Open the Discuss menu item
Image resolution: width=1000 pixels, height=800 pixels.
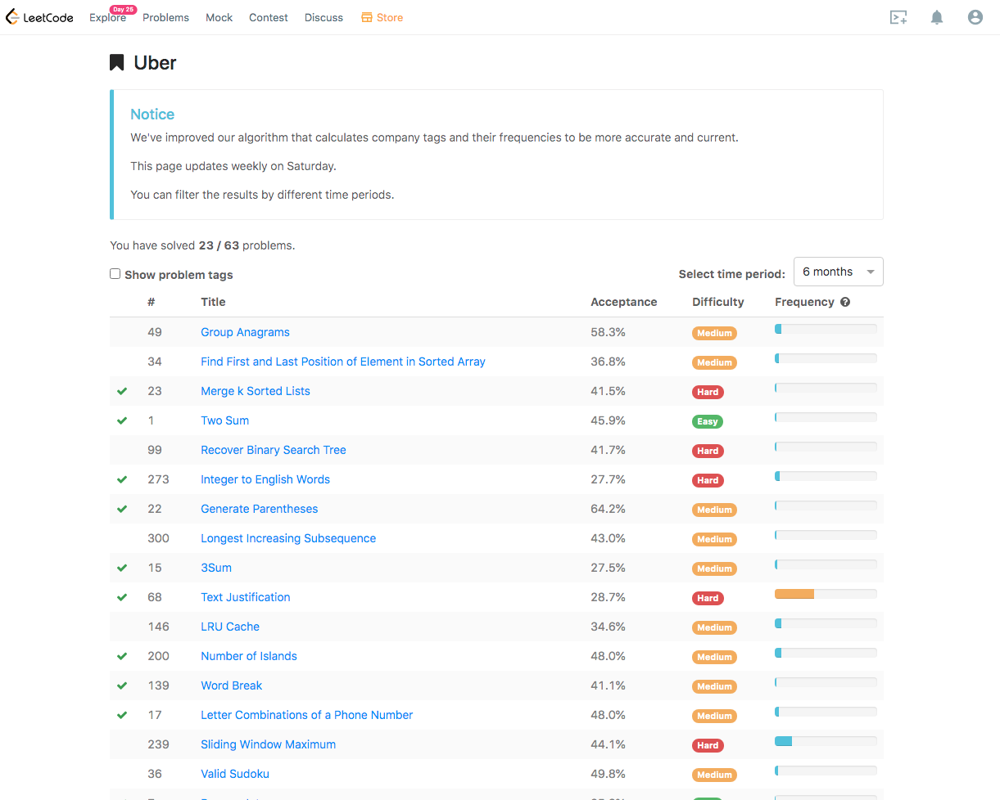[323, 18]
